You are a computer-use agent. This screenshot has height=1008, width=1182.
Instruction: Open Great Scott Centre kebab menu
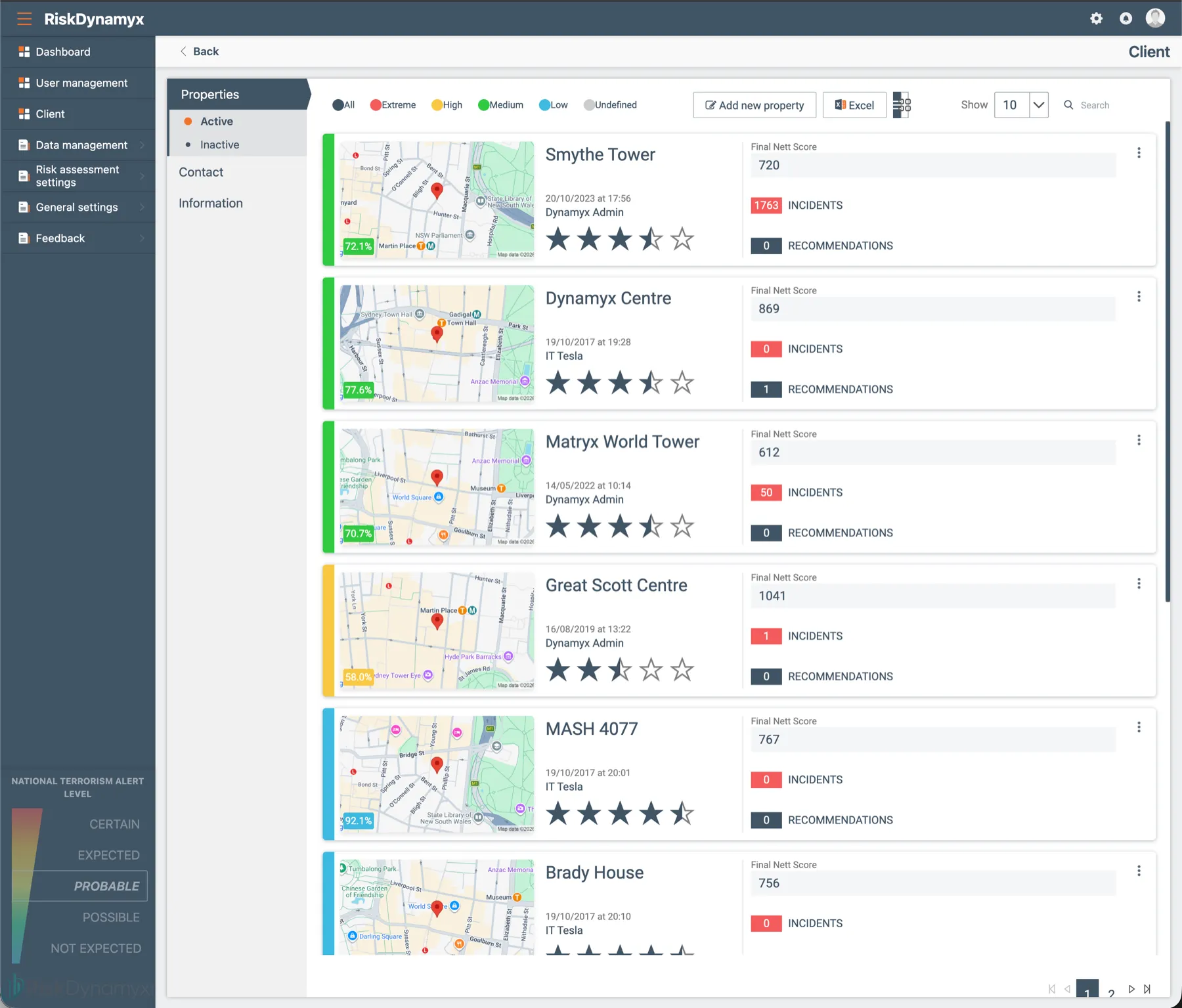[1139, 584]
